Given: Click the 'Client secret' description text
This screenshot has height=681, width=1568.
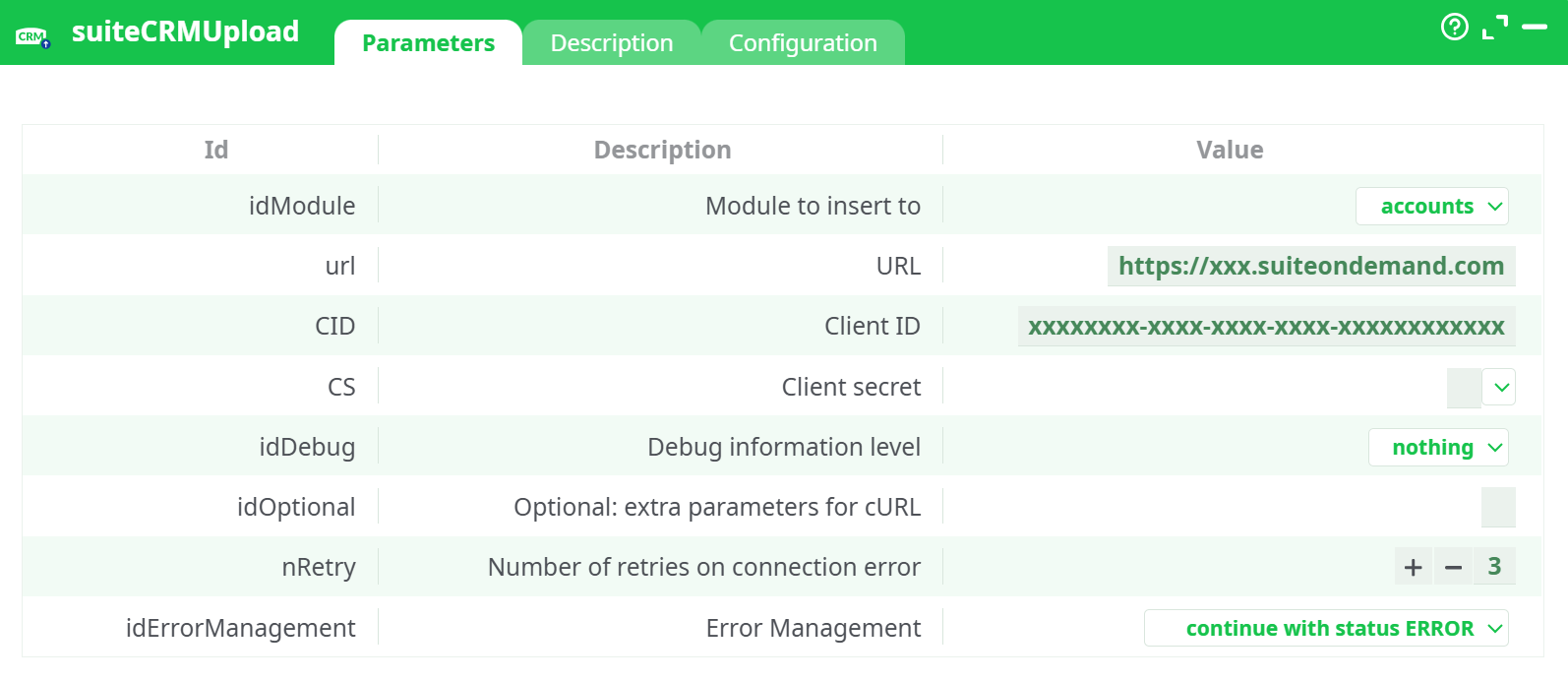Looking at the screenshot, I should pos(852,387).
